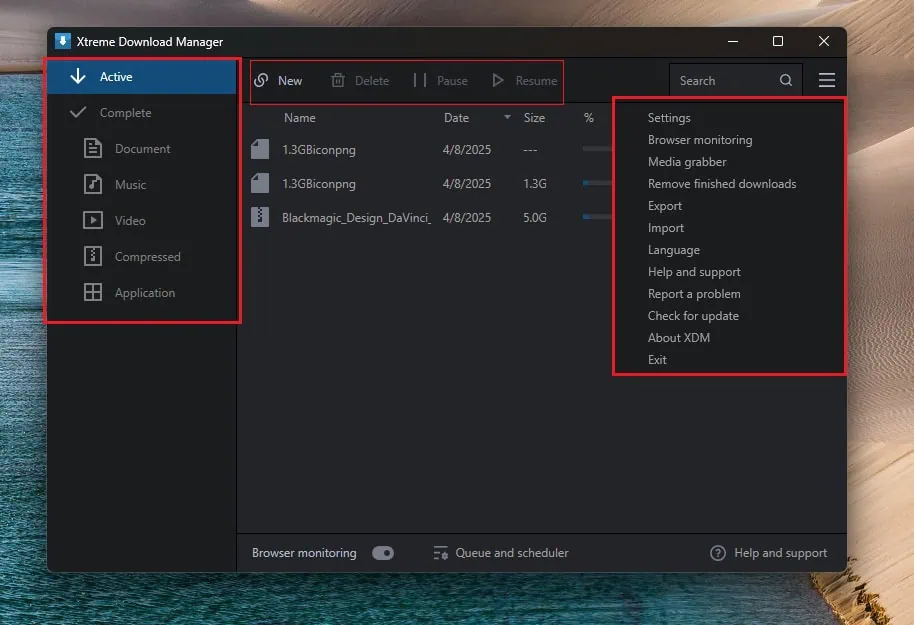The image size is (914, 625).
Task: Select the Complete category label
Action: click(125, 113)
